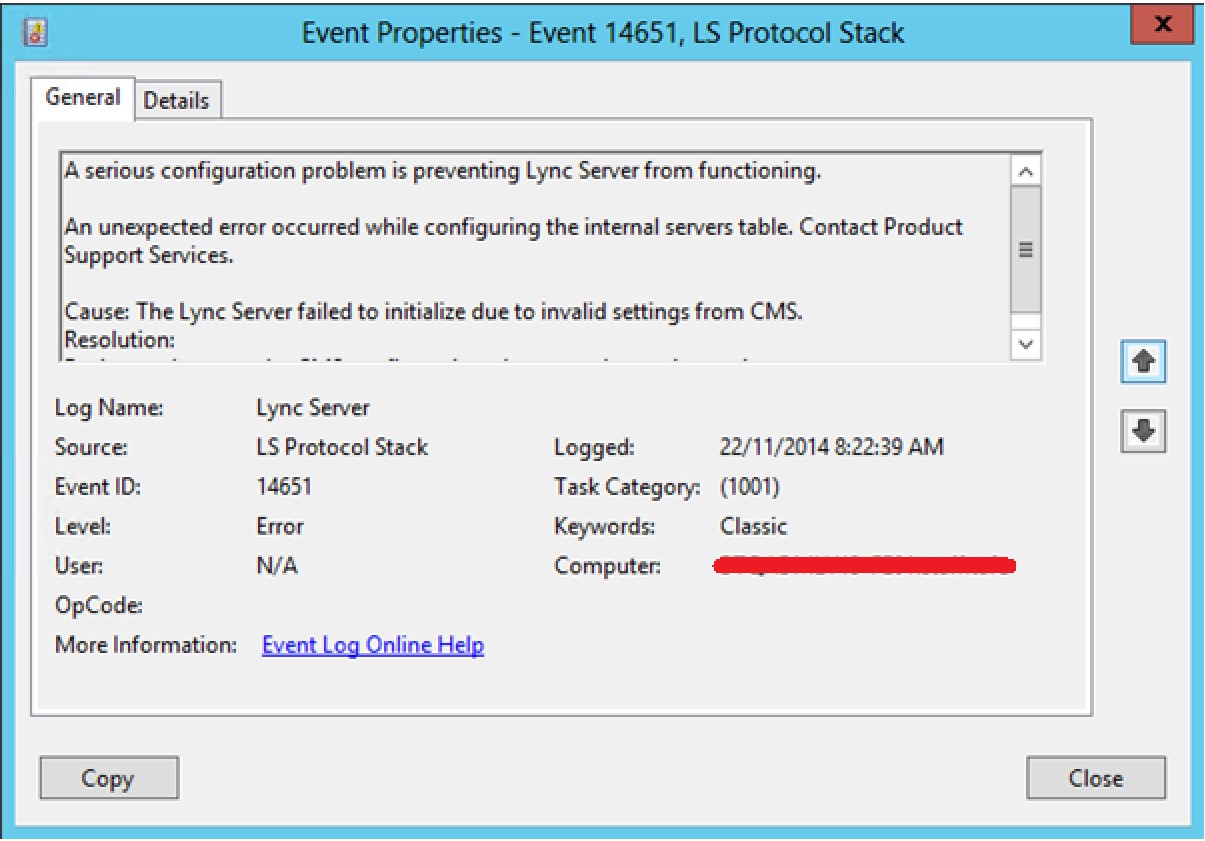The width and height of the screenshot is (1205, 841).
Task: Click the Event Properties title bar icon
Action: 35,31
